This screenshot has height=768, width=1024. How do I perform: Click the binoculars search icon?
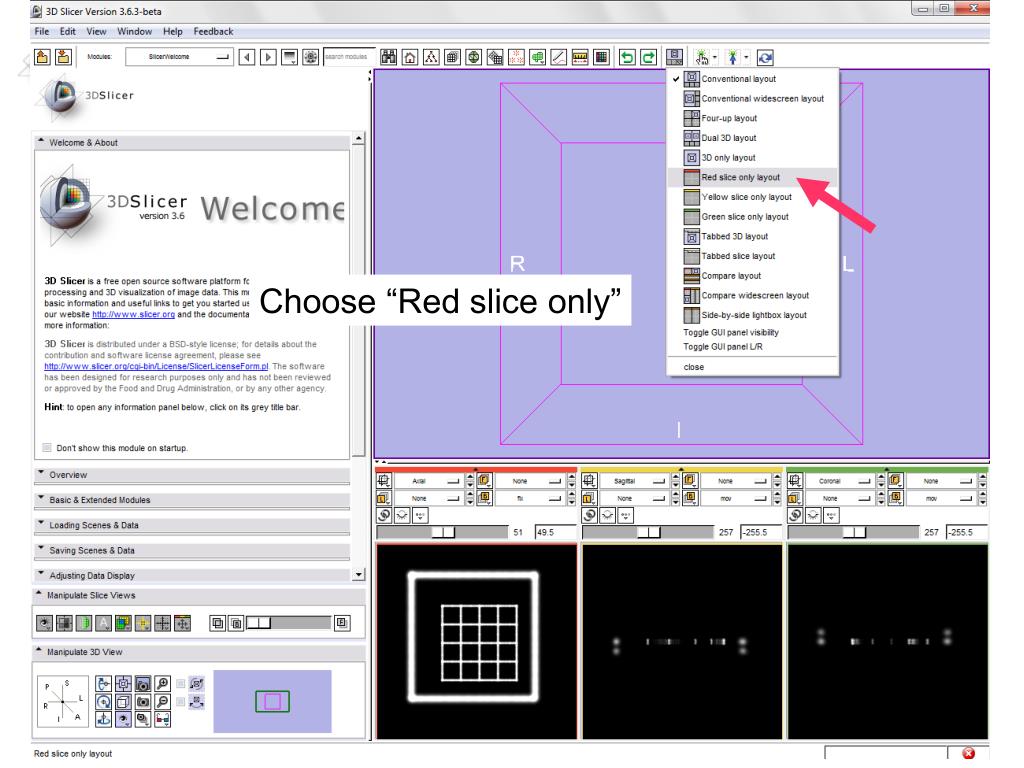tap(389, 57)
